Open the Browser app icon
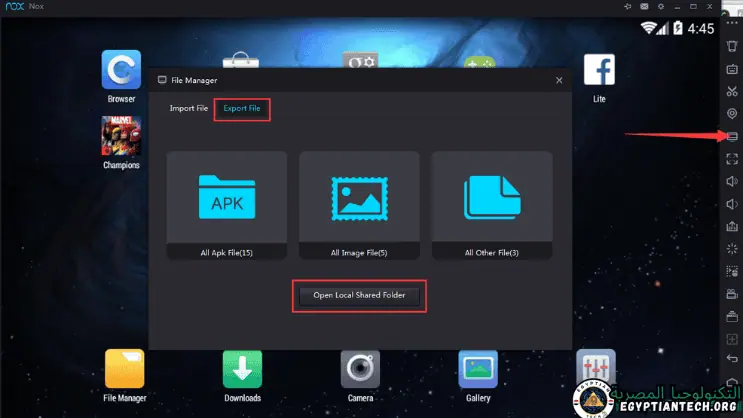This screenshot has width=743, height=418. click(x=121, y=70)
